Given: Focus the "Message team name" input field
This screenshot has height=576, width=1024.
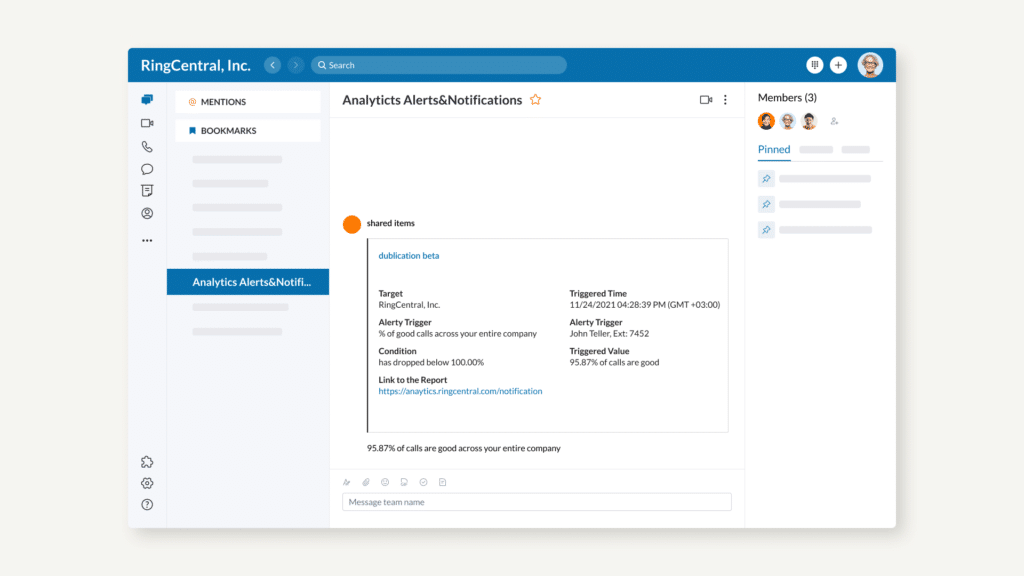Looking at the screenshot, I should pos(536,502).
